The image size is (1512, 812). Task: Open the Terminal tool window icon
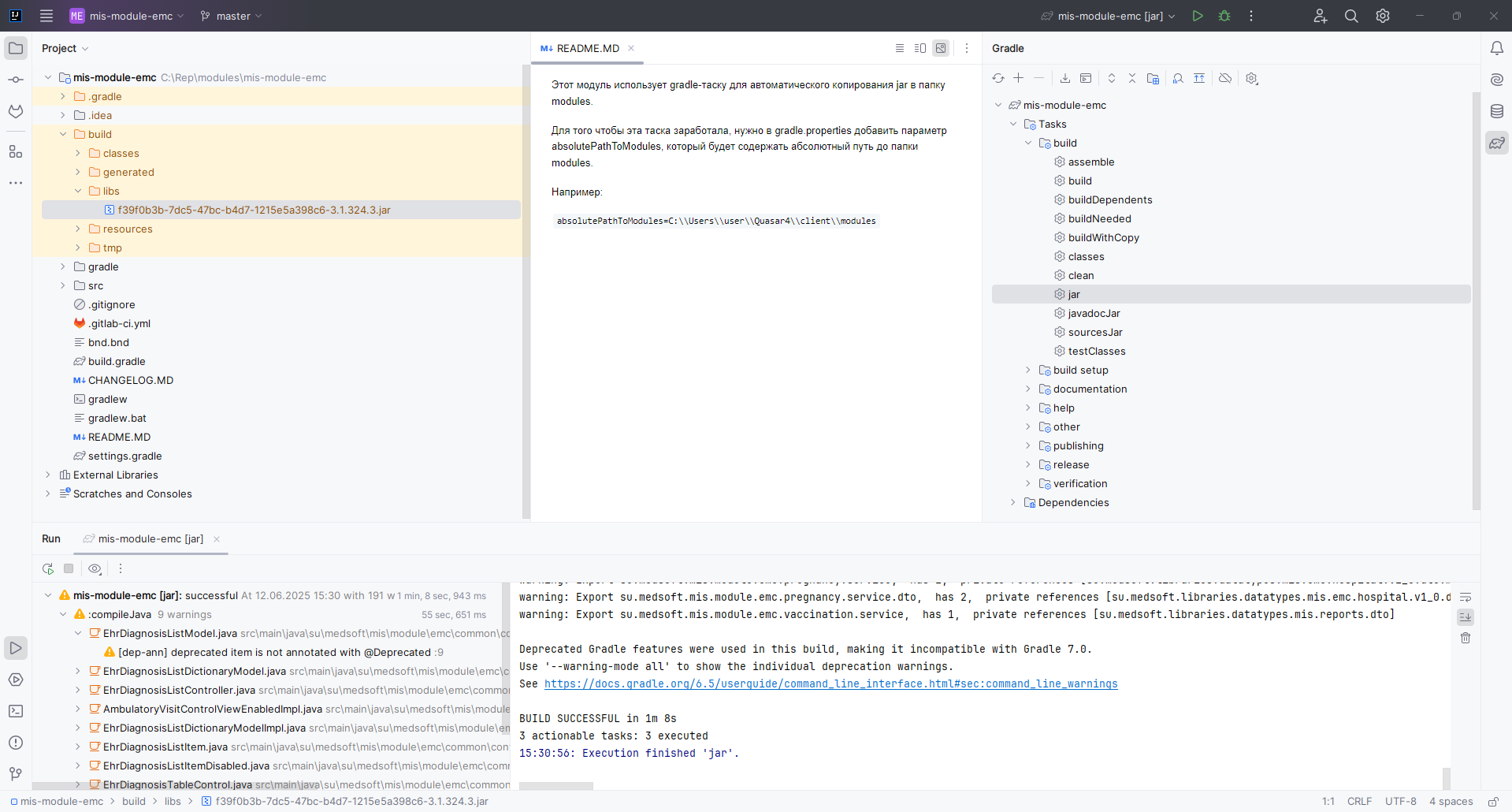point(16,711)
